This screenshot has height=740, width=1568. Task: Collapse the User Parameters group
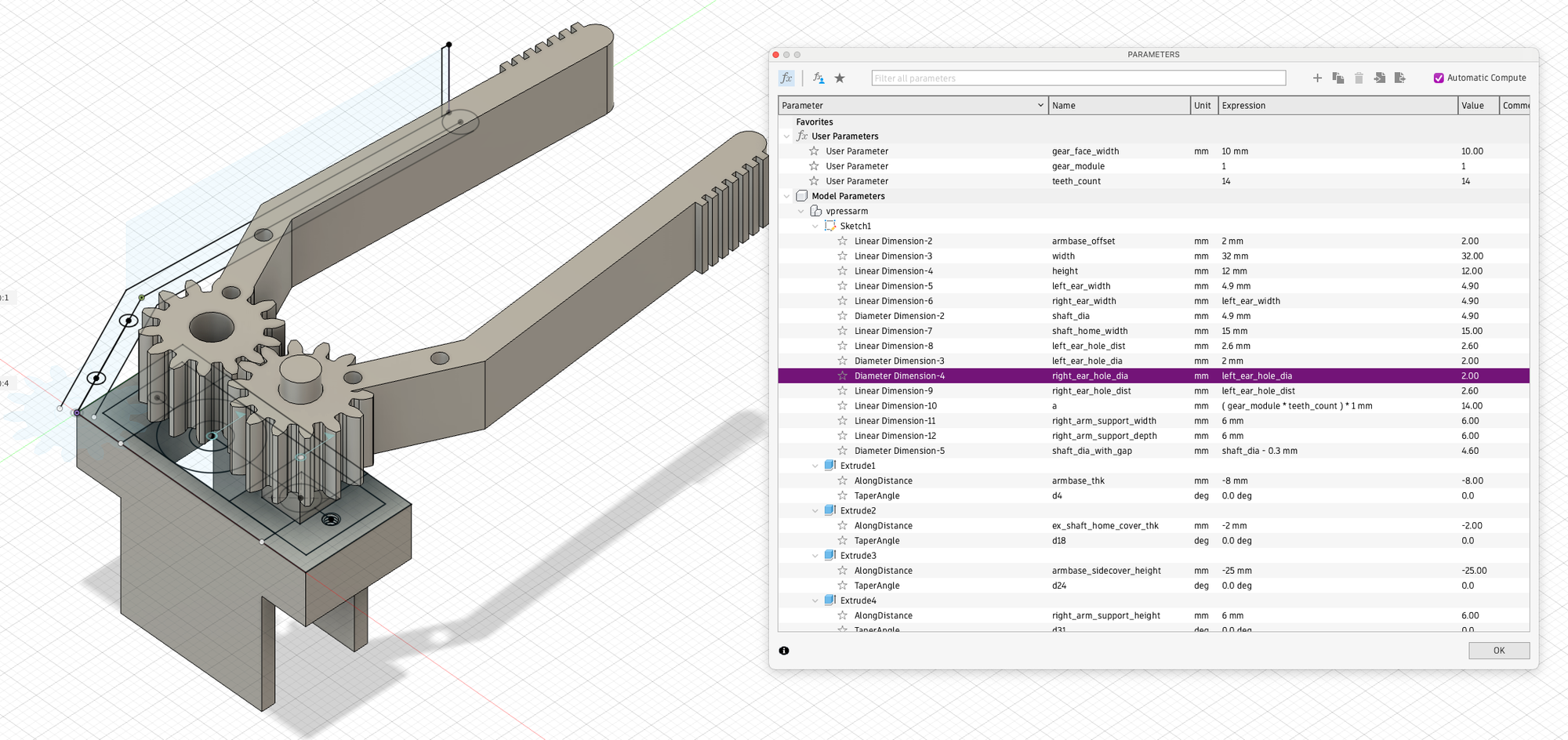coord(787,136)
